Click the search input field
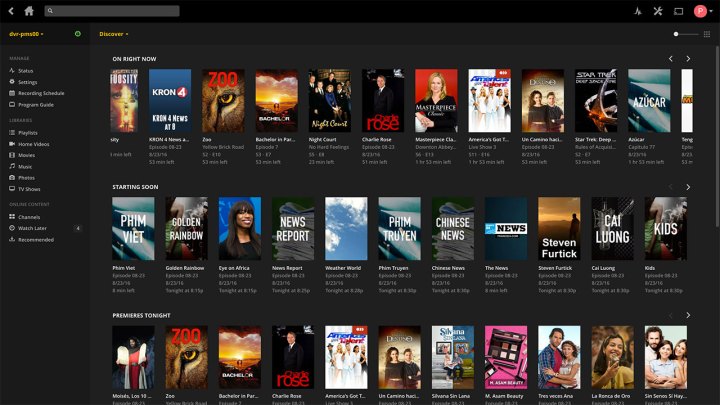 pyautogui.click(x=112, y=11)
